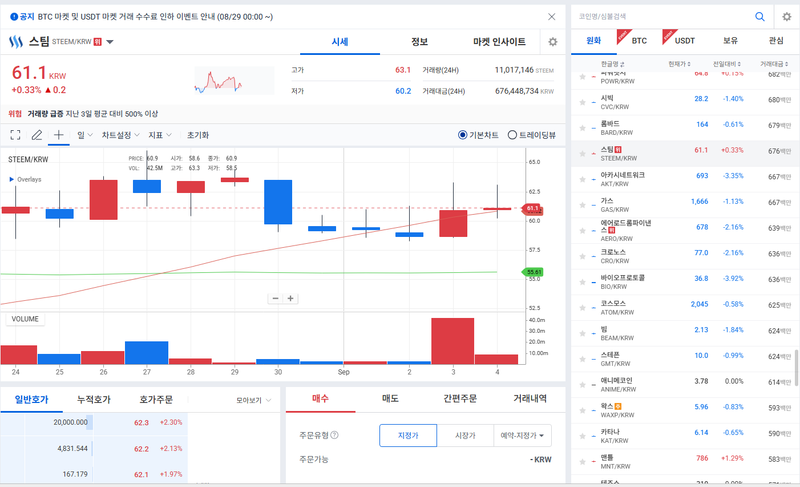The image size is (800, 487).
Task: Click the 61.1 current price tag
Action: coord(533,209)
